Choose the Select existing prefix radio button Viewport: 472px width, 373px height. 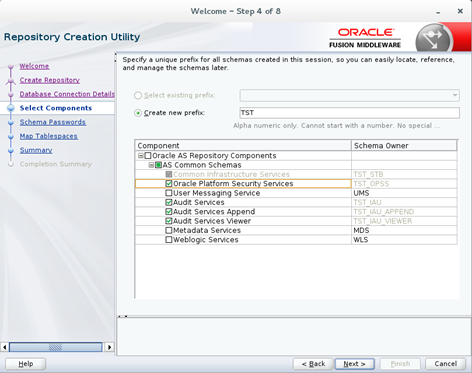138,95
